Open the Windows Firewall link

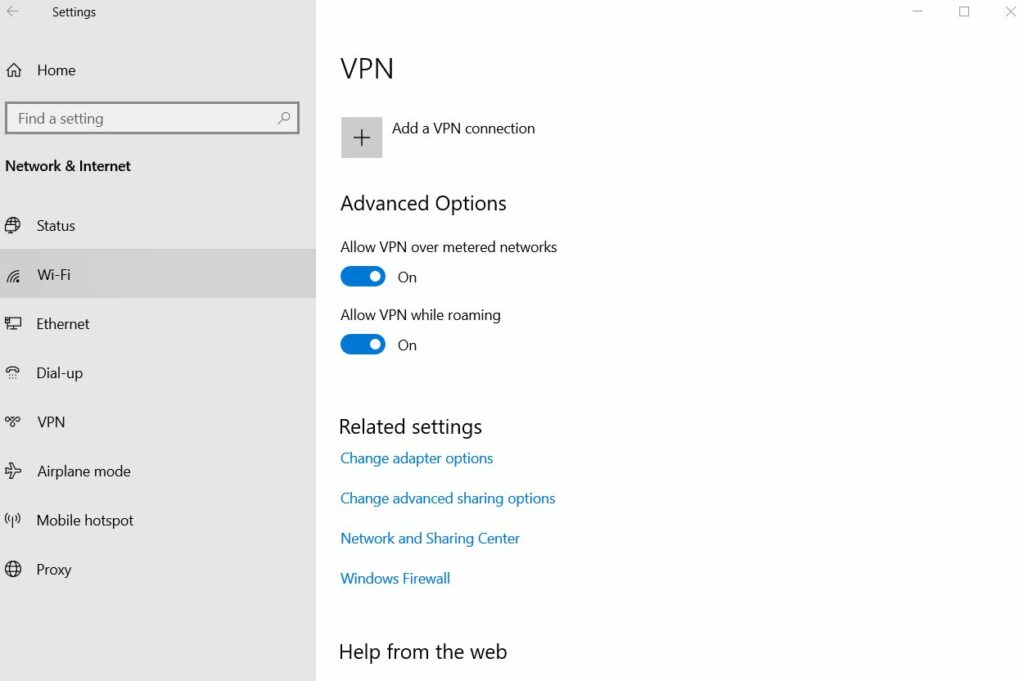[395, 578]
